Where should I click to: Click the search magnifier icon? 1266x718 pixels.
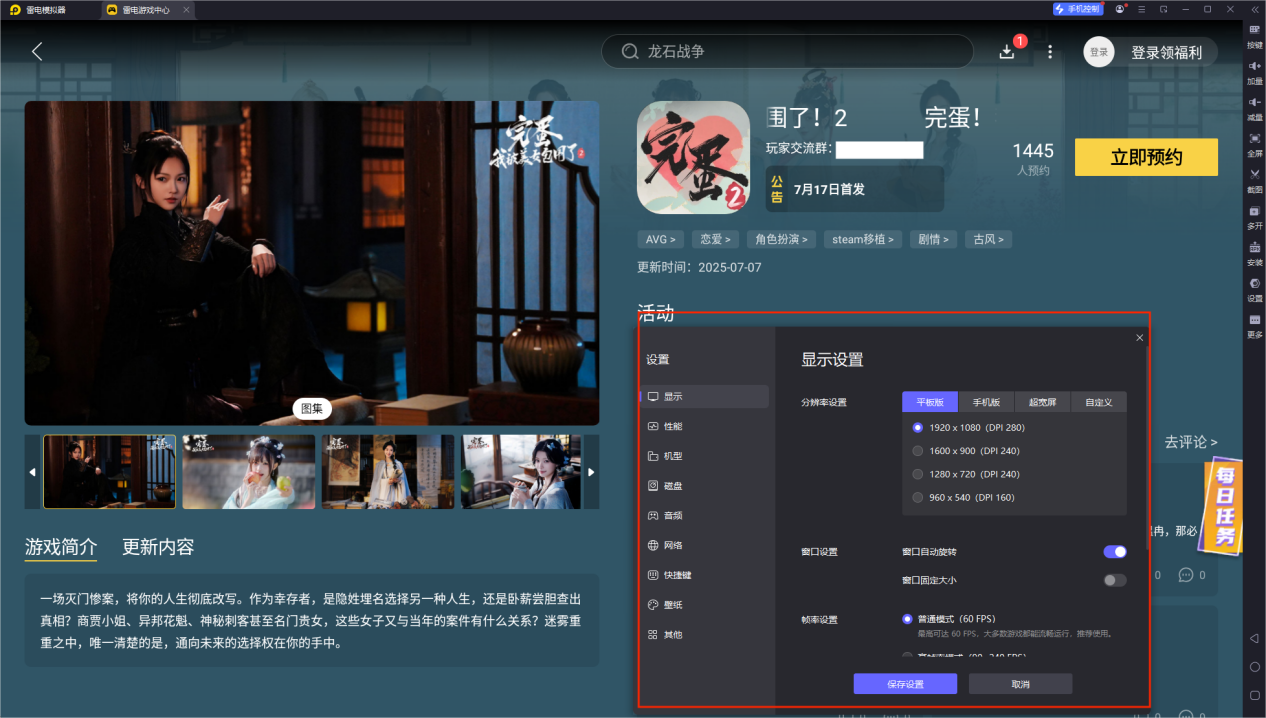click(x=630, y=51)
